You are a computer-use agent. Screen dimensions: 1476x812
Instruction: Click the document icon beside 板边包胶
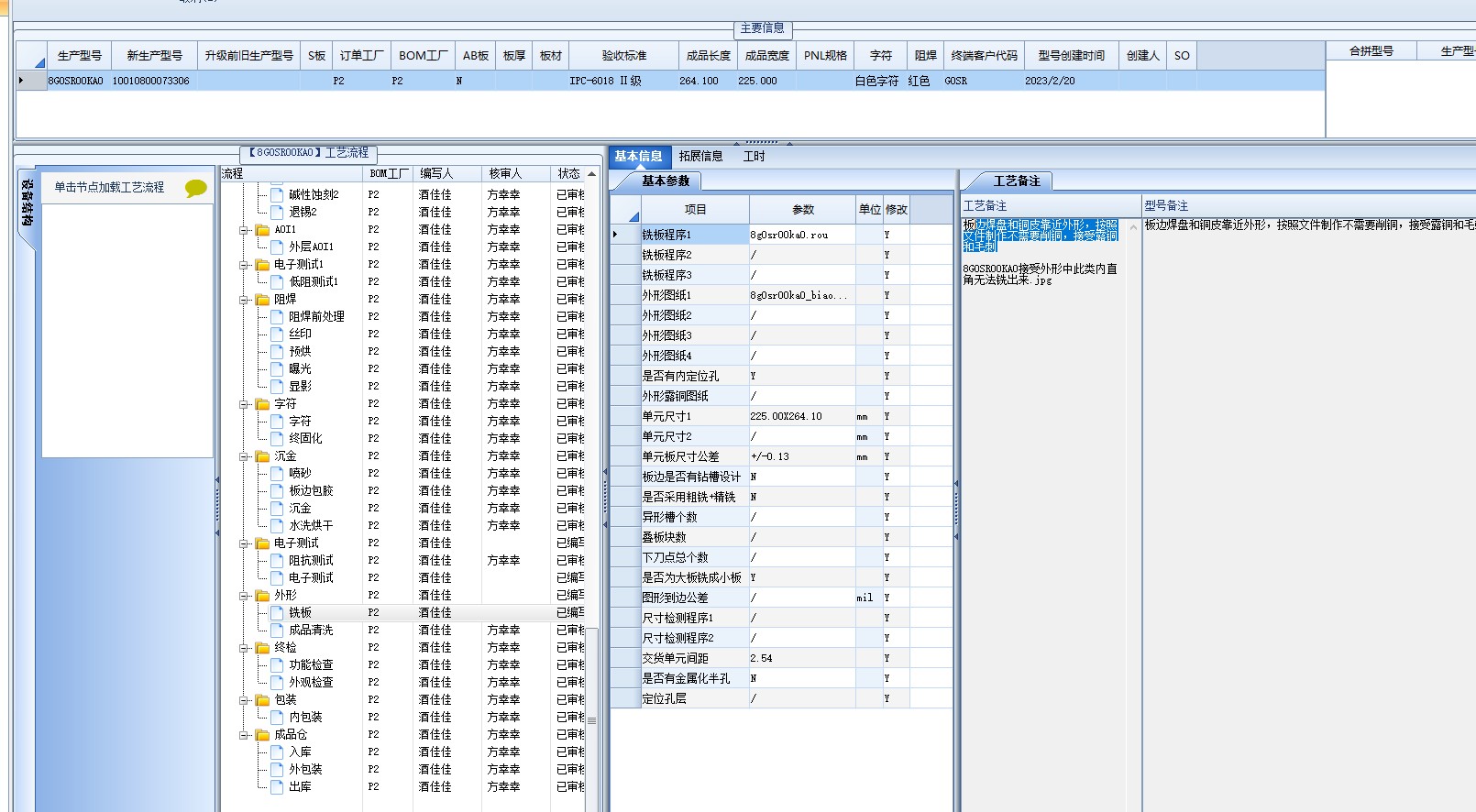point(277,490)
